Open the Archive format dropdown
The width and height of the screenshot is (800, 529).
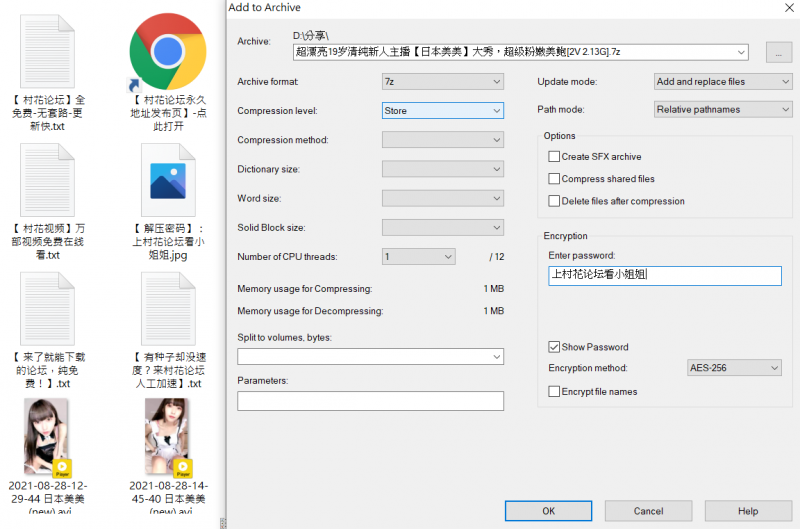coord(442,82)
